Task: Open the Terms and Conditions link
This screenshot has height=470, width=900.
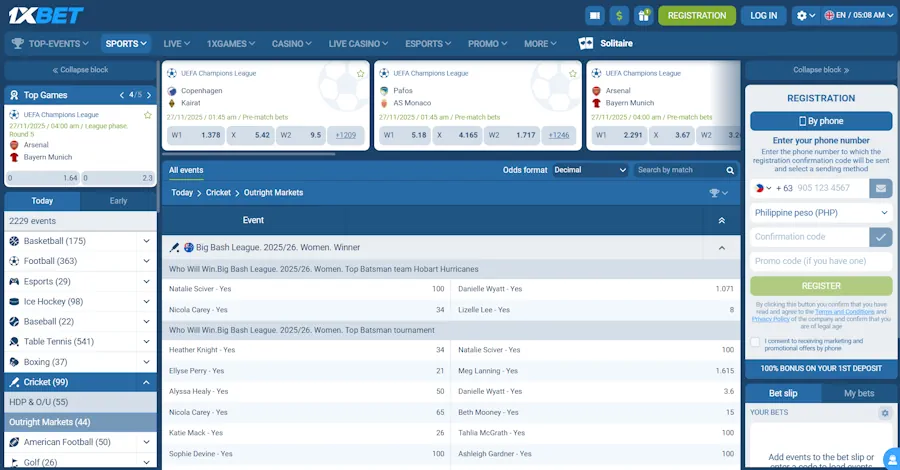Action: coord(844,312)
